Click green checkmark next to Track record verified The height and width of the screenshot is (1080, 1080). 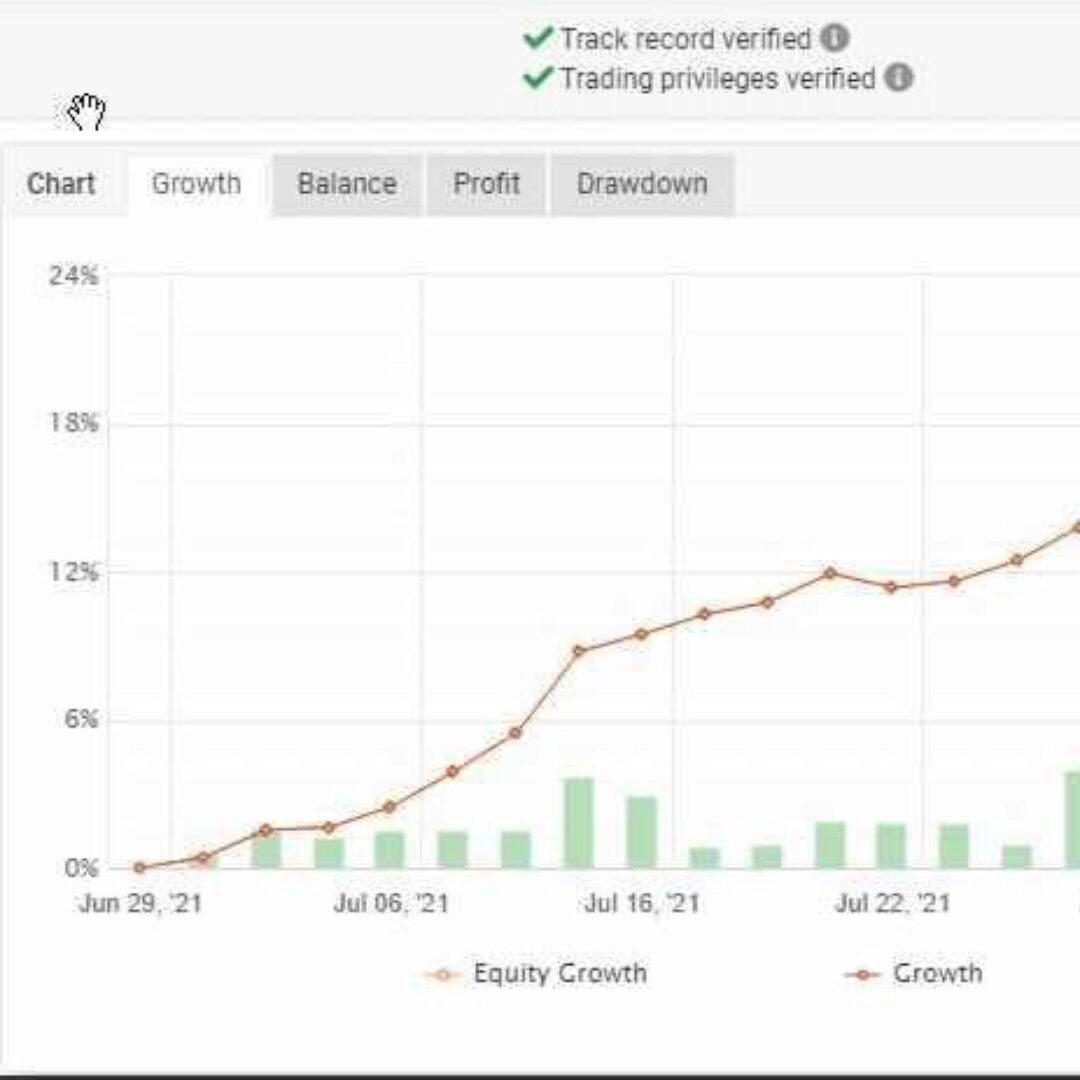point(538,39)
